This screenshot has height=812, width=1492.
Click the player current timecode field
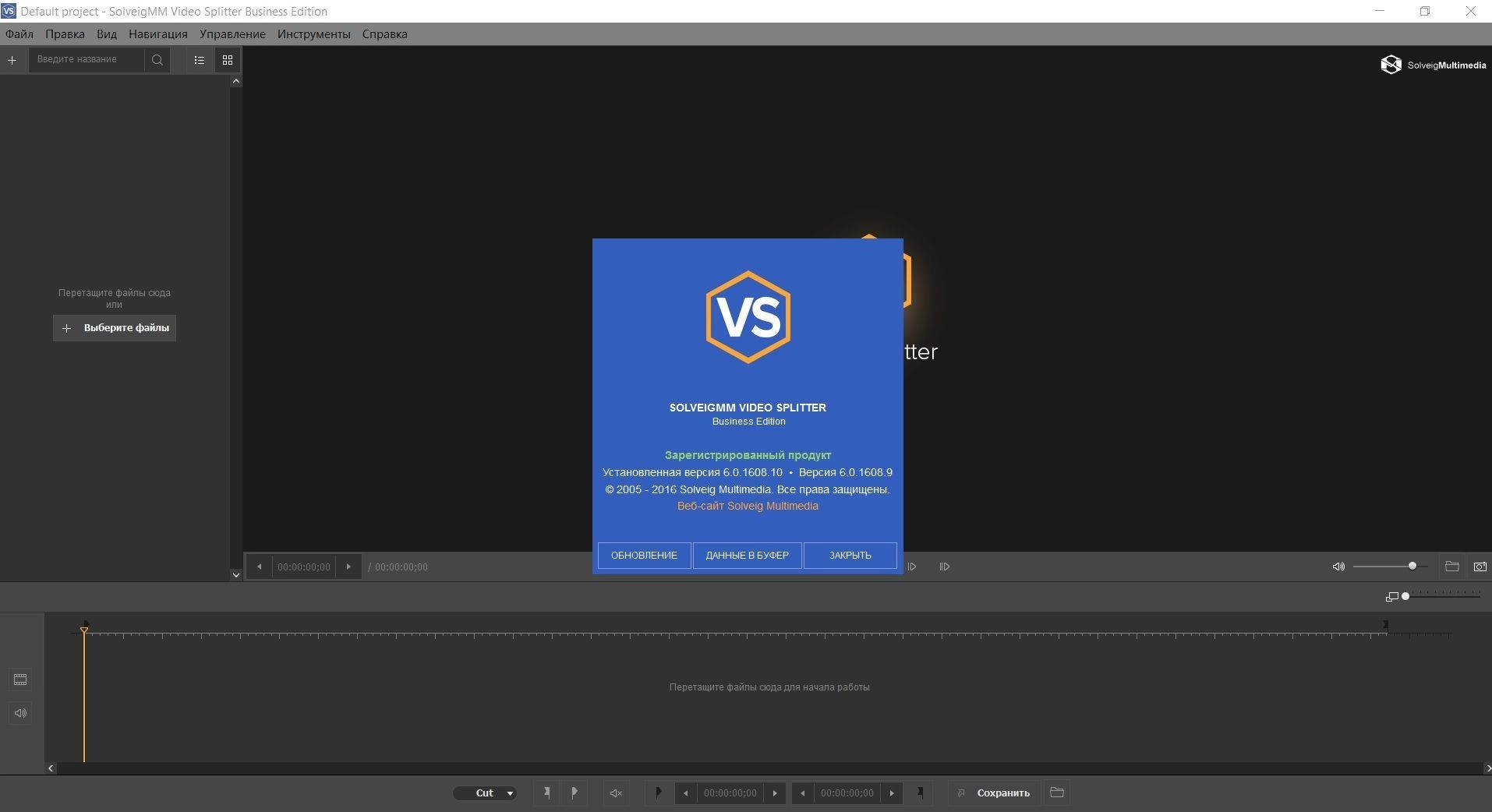click(x=304, y=567)
